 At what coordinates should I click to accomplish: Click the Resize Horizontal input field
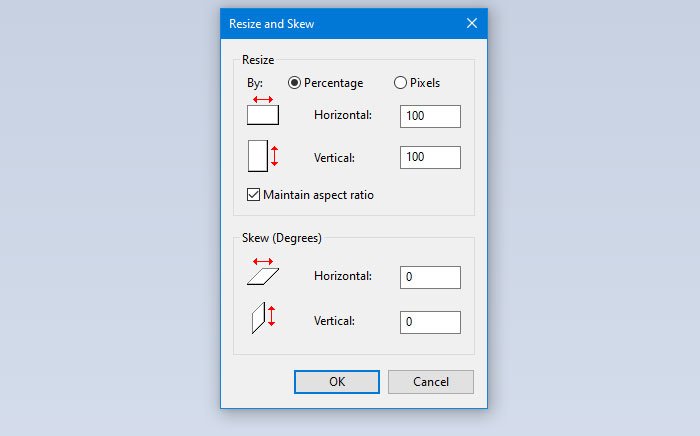pos(430,116)
